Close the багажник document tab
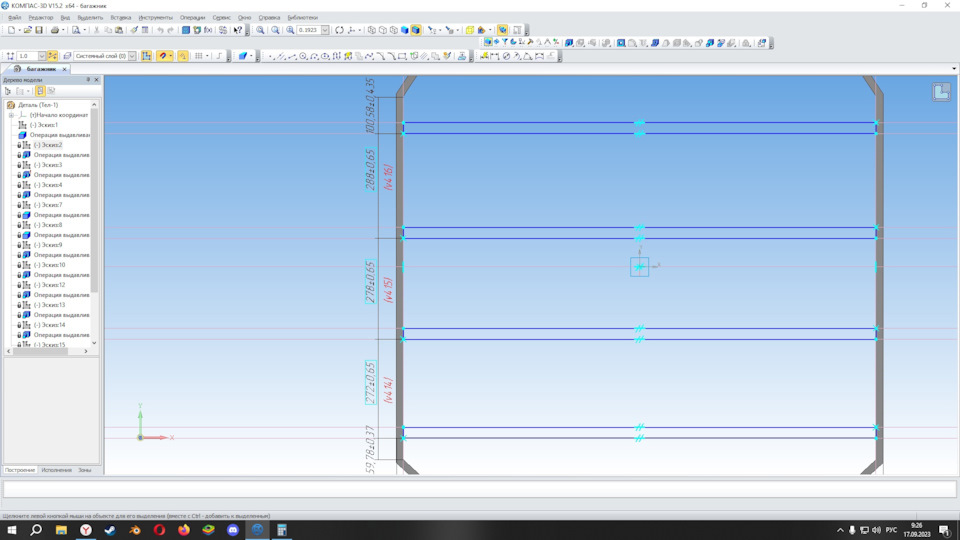The height and width of the screenshot is (540, 960). point(65,69)
